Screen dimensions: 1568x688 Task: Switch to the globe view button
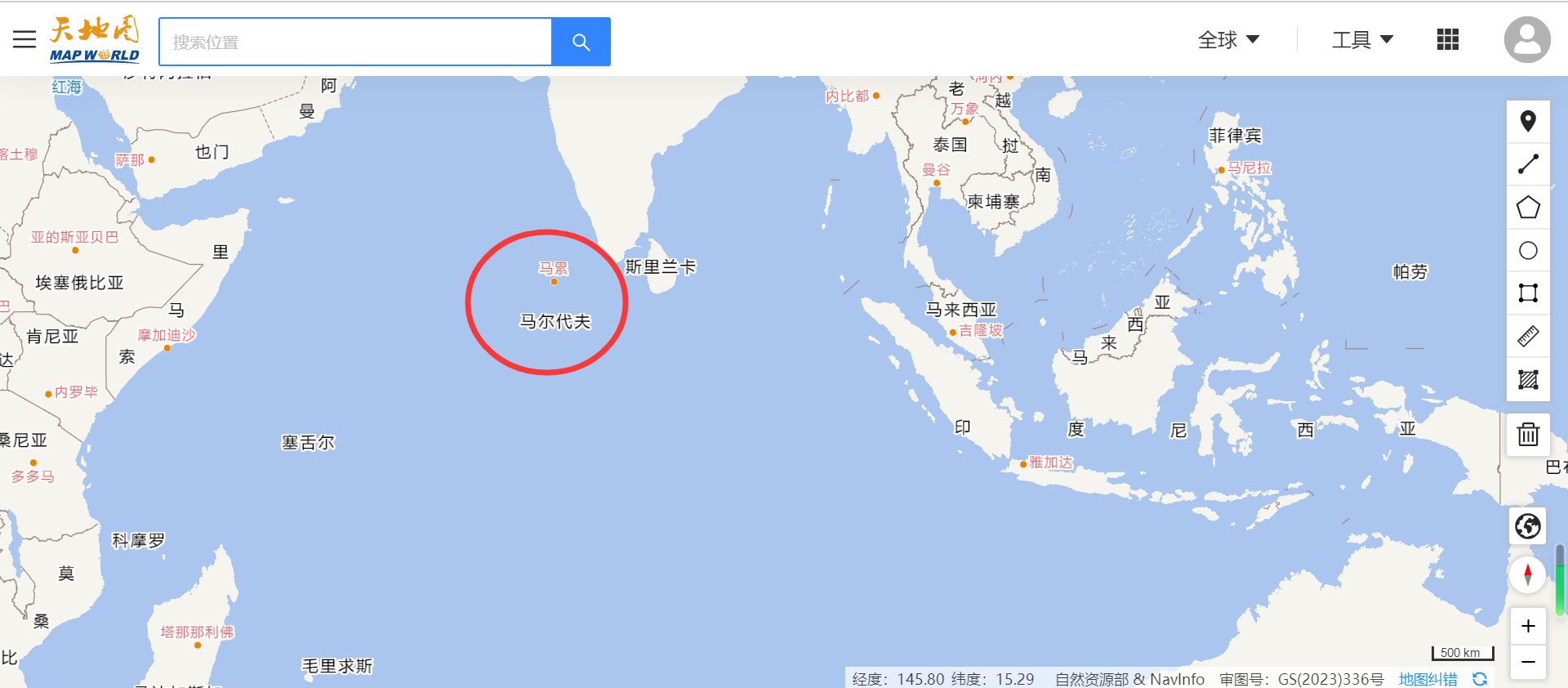(1528, 526)
